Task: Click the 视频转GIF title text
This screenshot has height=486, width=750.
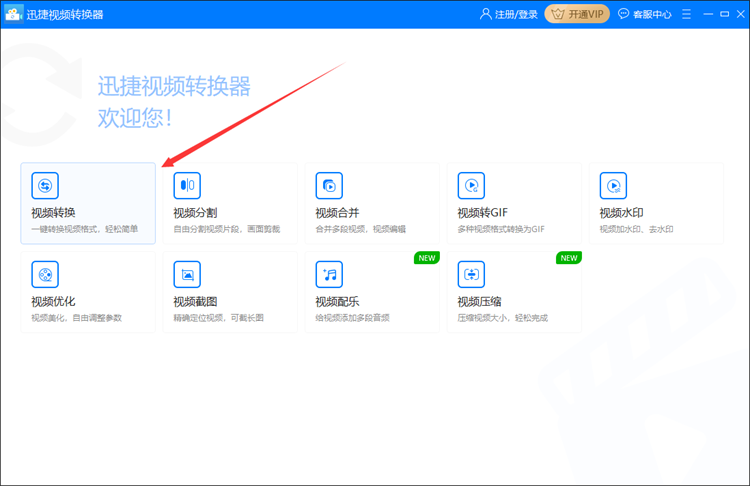Action: click(482, 212)
